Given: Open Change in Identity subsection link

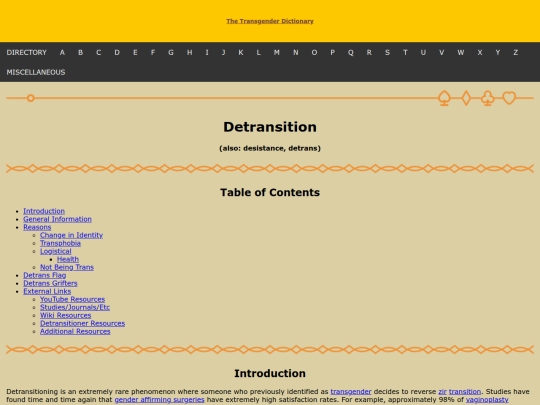Looking at the screenshot, I should point(71,235).
